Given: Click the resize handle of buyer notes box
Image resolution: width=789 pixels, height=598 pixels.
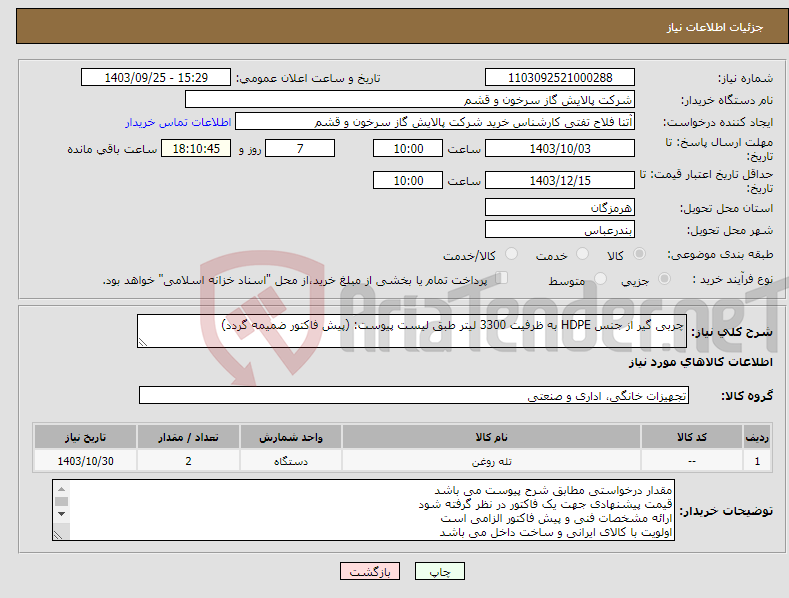Looking at the screenshot, I should [x=58, y=535].
